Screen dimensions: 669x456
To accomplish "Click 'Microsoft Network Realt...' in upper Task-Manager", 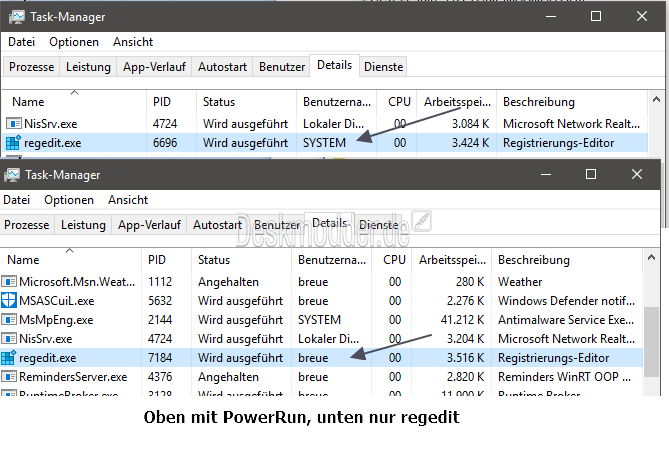I will (x=571, y=124).
